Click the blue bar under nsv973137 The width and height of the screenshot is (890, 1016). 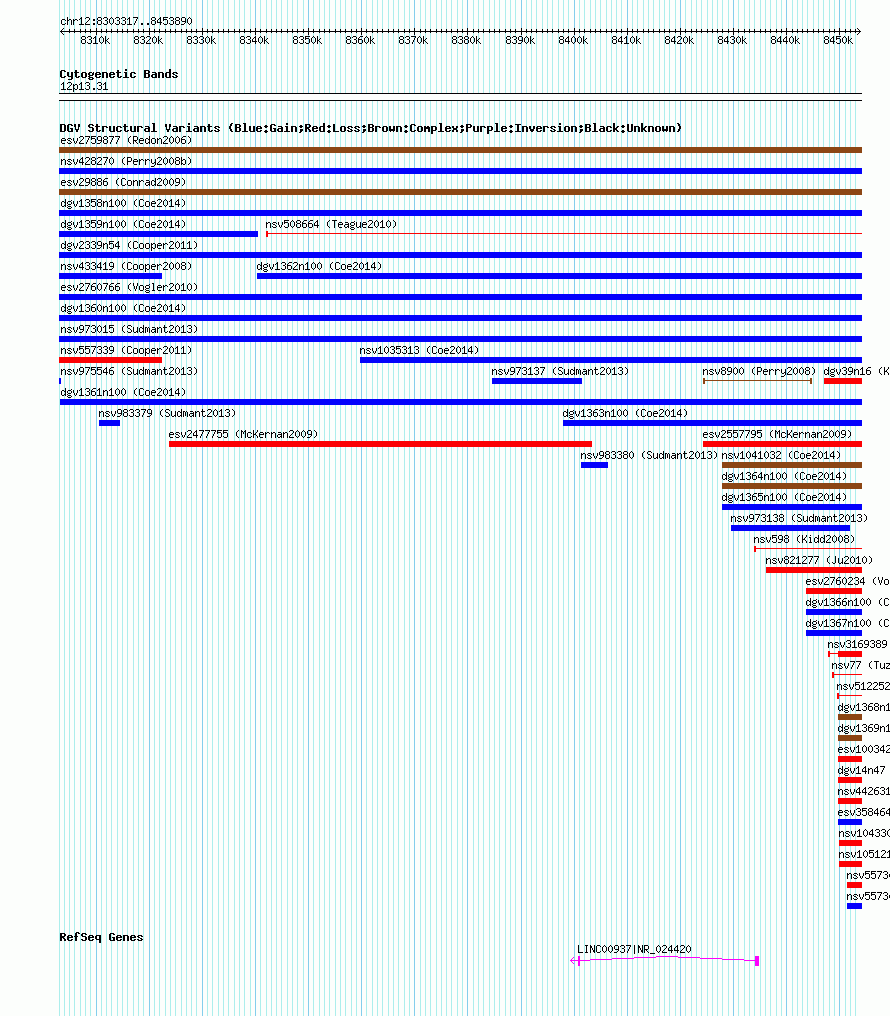point(537,381)
